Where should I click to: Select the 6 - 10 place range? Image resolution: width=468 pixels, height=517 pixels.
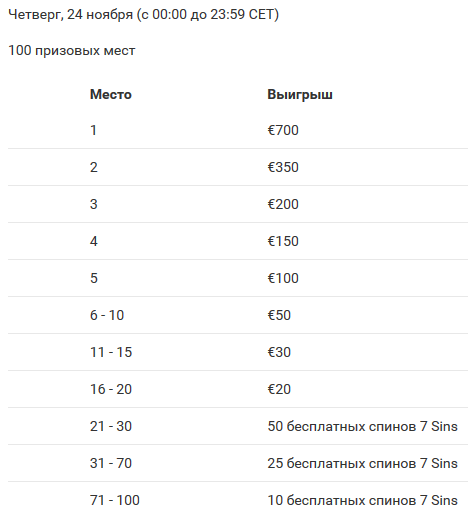click(107, 315)
